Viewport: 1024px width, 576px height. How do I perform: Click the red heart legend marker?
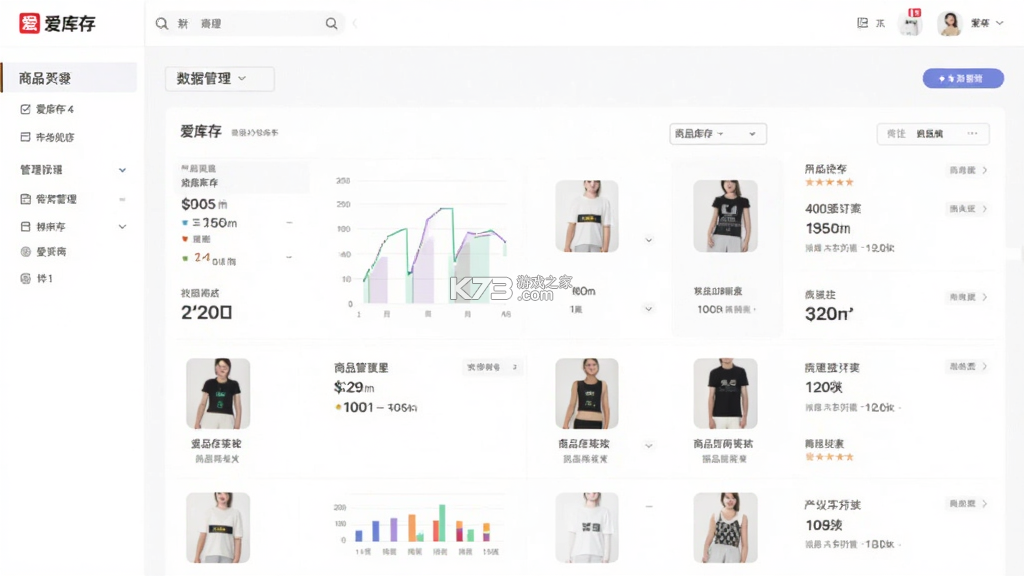tap(185, 239)
